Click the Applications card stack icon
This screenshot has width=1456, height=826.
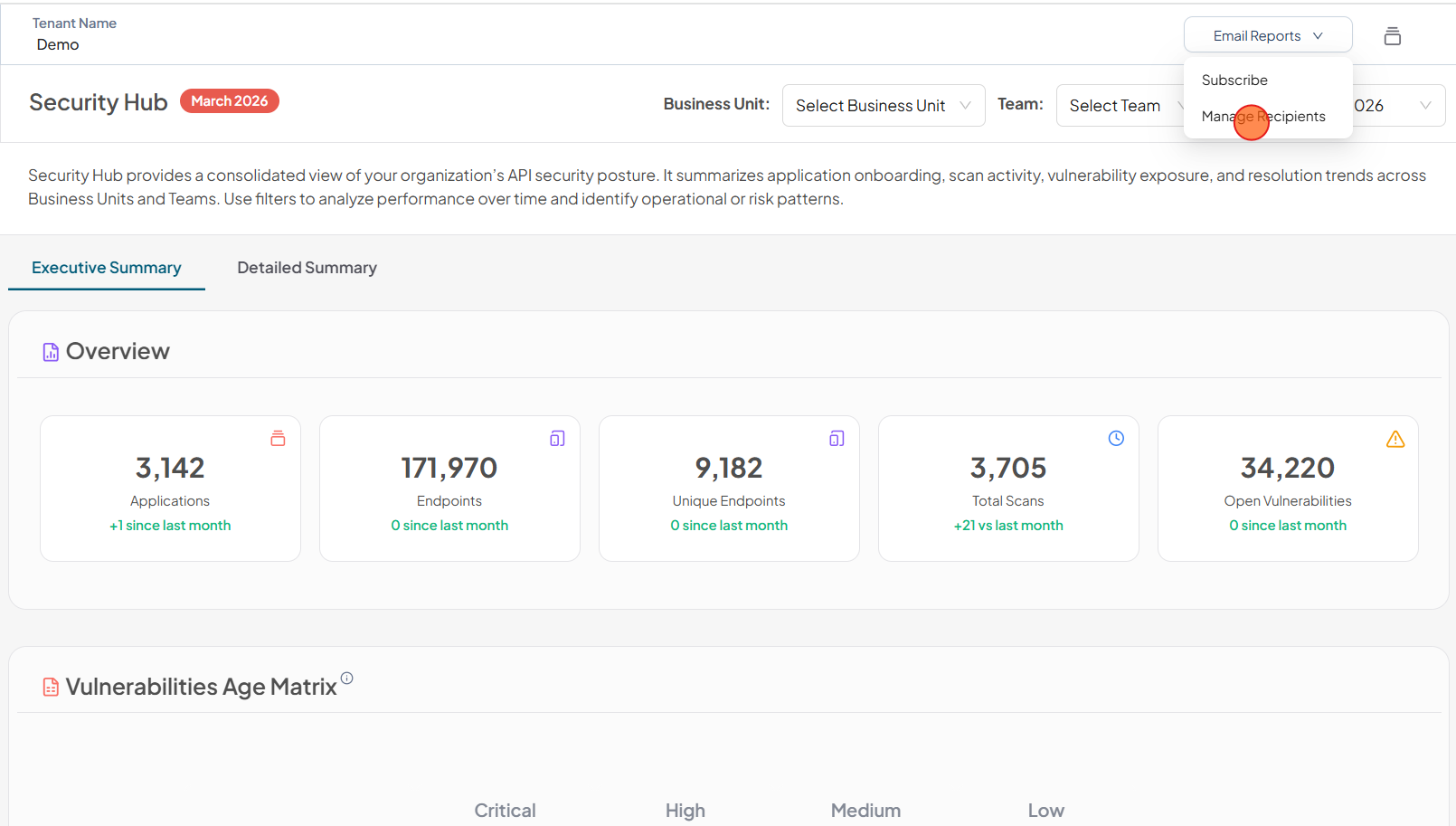[x=278, y=439]
